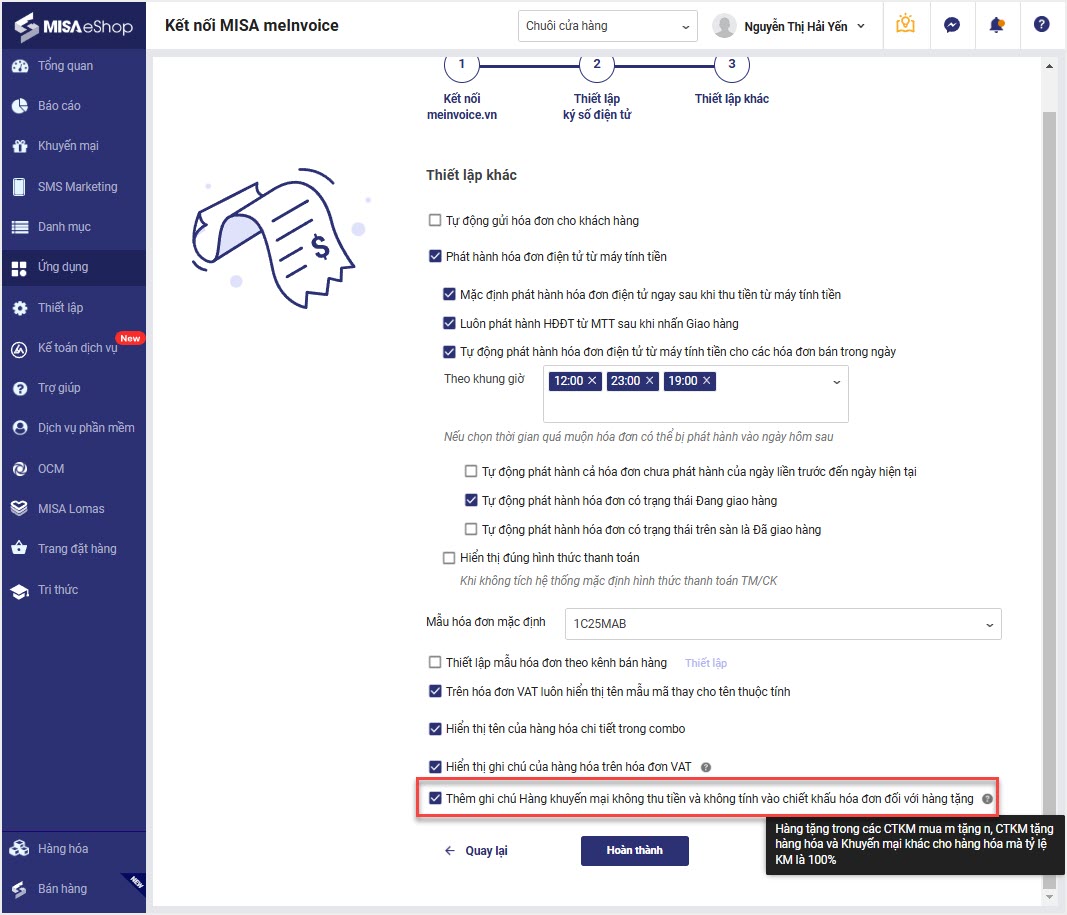Viewport: 1067px width, 915px height.
Task: Click the MISA Lomas icon
Action: tap(20, 508)
